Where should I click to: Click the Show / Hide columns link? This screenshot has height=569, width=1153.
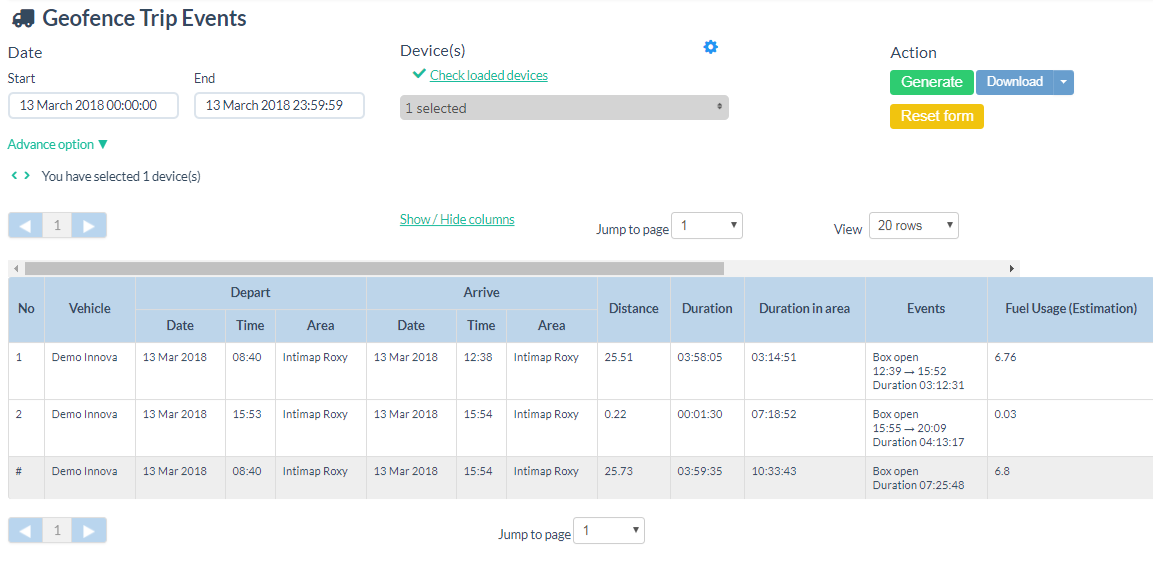pyautogui.click(x=457, y=219)
